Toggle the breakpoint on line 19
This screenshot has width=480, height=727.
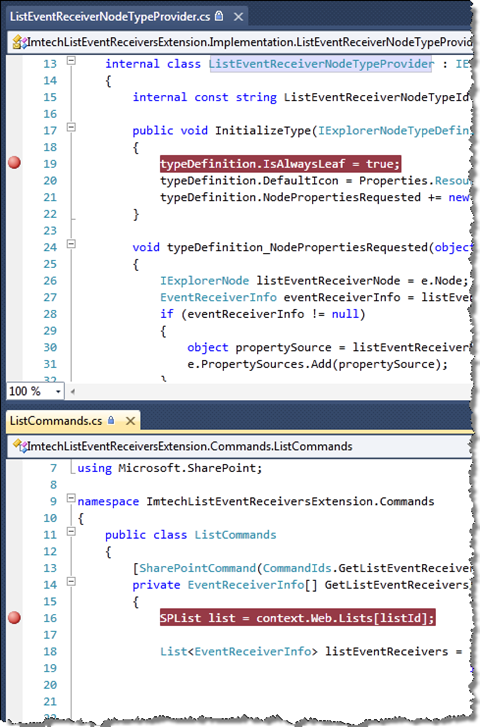[14, 163]
